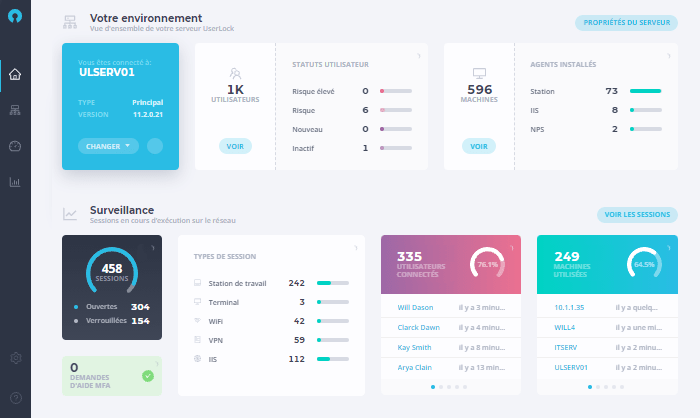Open the bar chart reports sidebar icon
The image size is (700, 418).
15,182
